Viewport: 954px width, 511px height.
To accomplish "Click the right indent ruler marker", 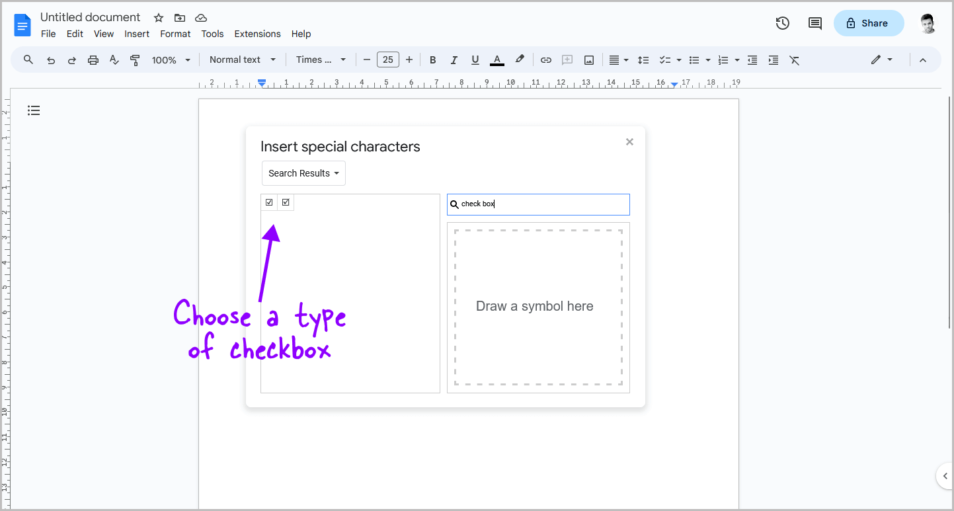I will (674, 84).
